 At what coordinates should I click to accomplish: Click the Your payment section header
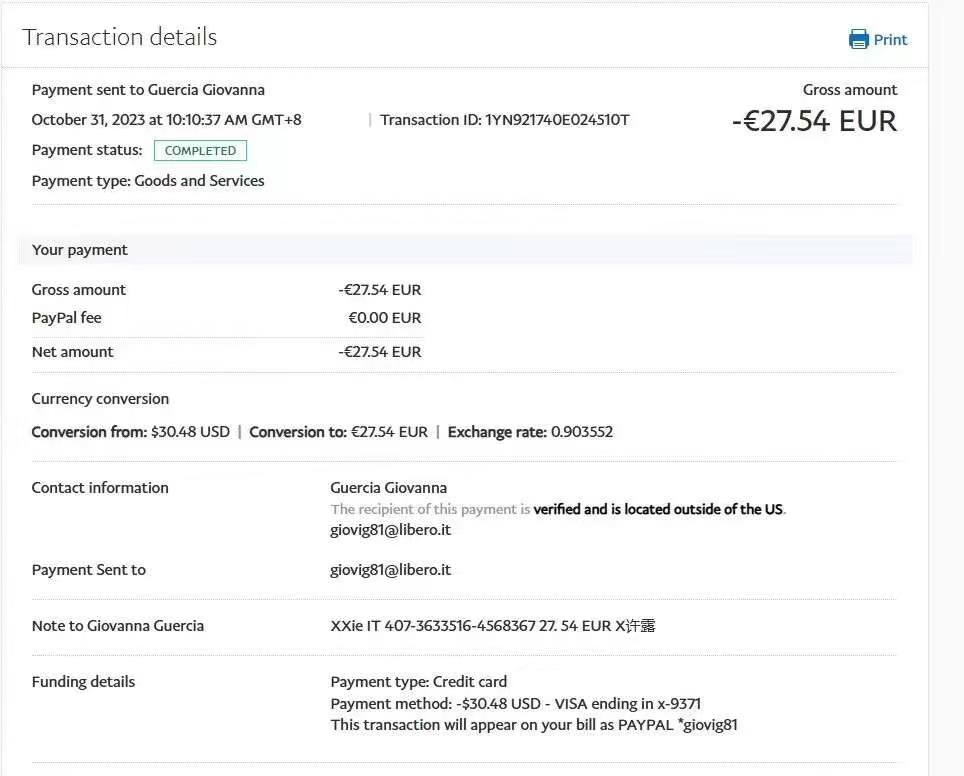click(80, 250)
